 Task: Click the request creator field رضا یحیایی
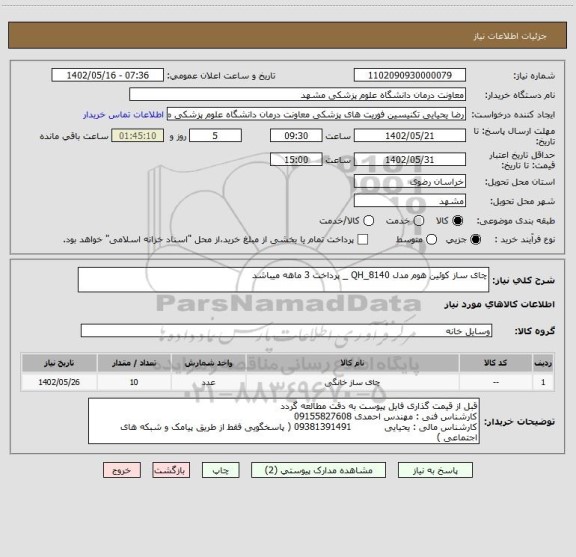tap(316, 115)
